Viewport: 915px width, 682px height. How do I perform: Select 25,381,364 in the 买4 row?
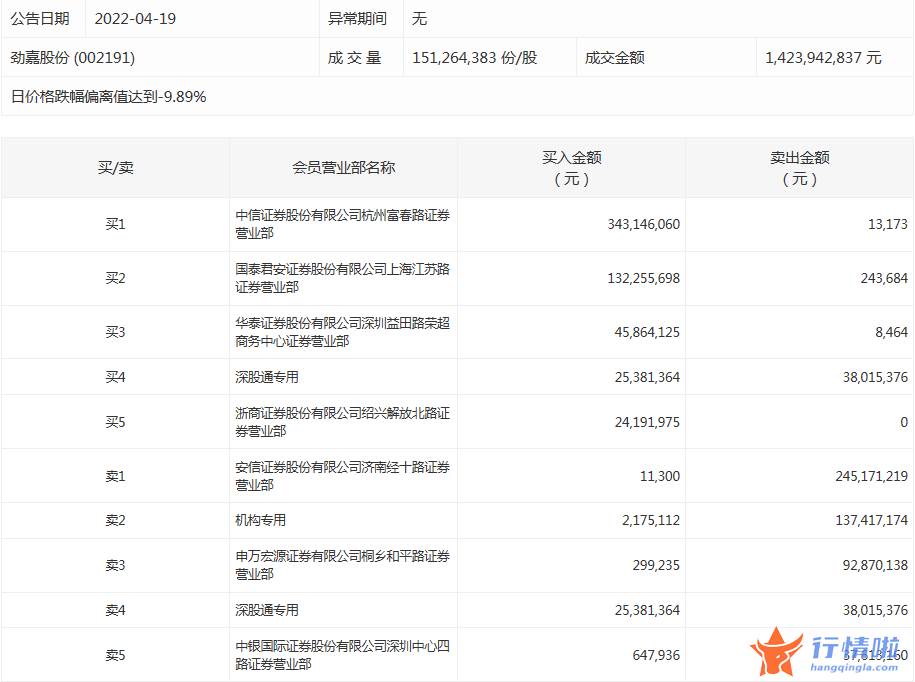647,377
